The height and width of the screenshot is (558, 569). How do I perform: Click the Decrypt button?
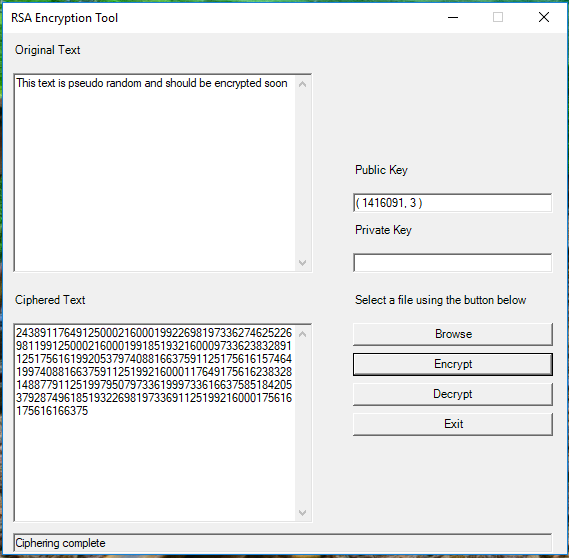(x=453, y=394)
